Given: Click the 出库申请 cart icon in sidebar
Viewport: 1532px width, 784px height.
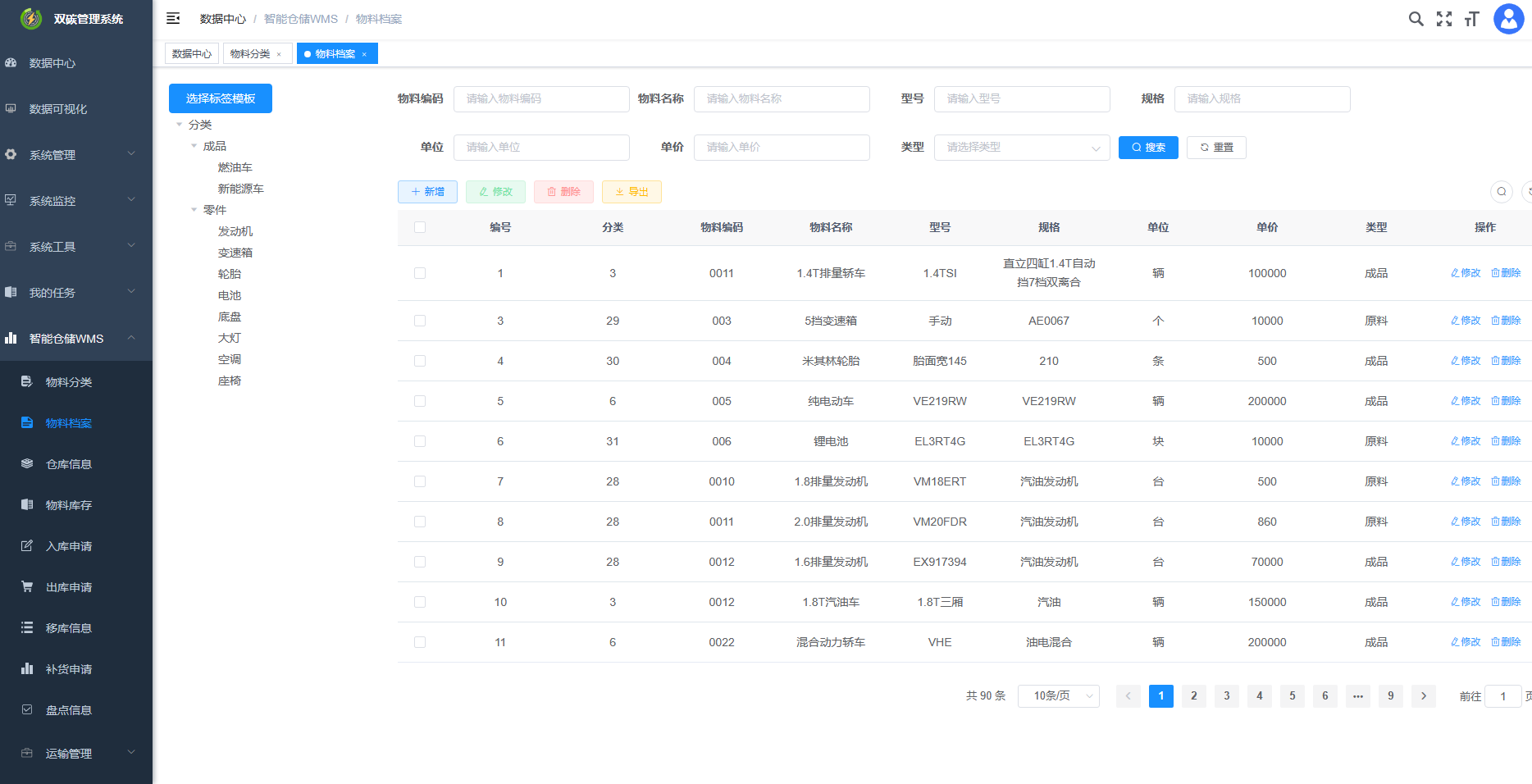Looking at the screenshot, I should point(27,586).
